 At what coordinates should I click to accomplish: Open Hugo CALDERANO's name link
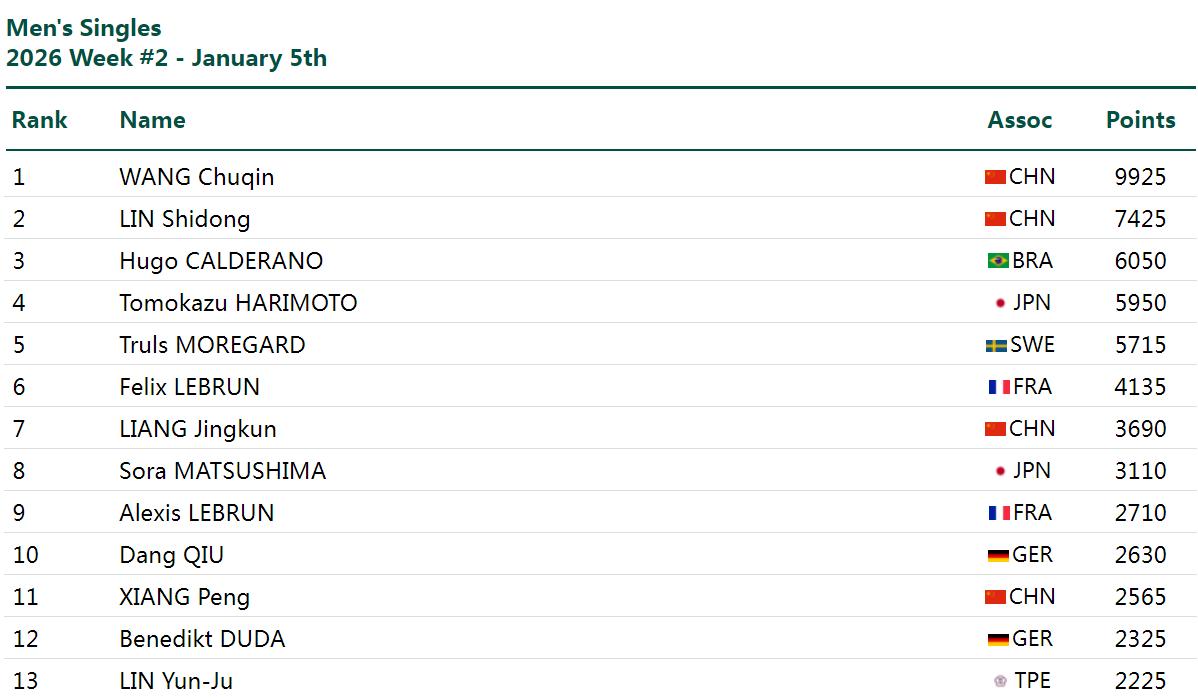[221, 261]
